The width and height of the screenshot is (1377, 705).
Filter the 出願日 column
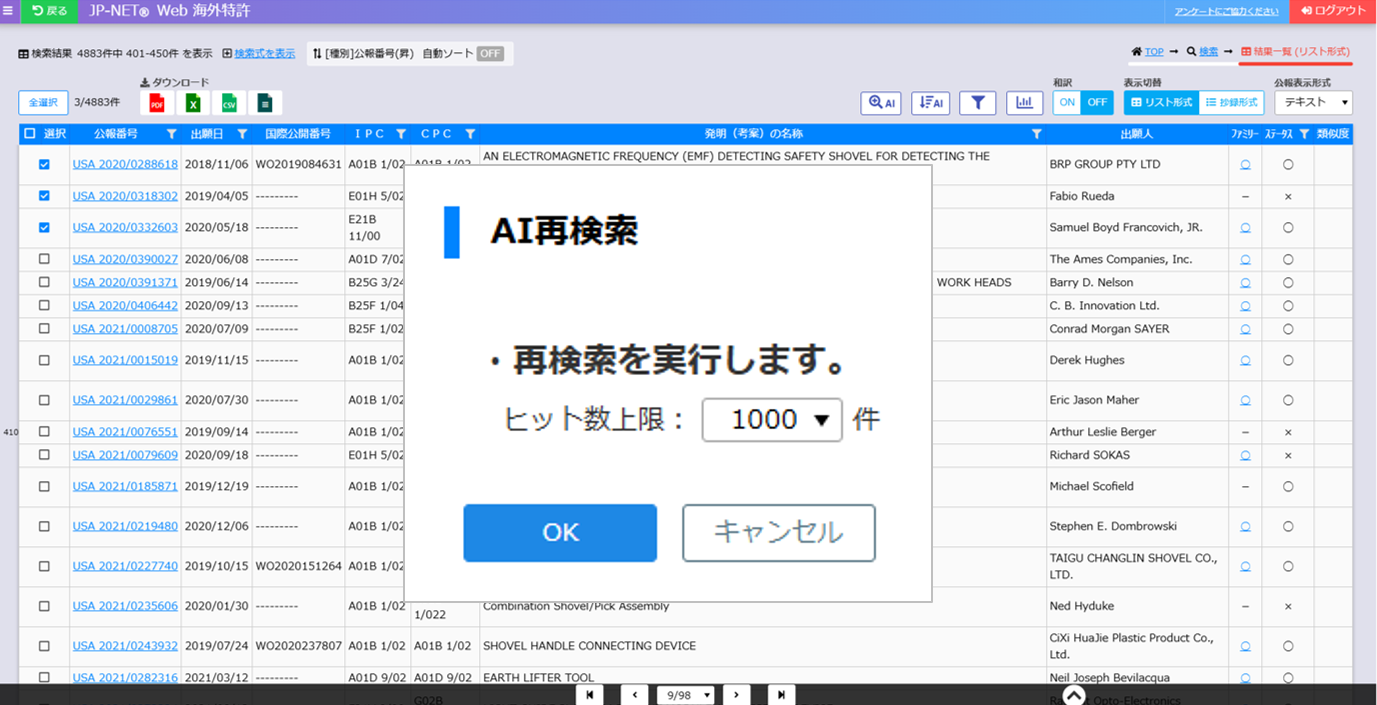242,133
